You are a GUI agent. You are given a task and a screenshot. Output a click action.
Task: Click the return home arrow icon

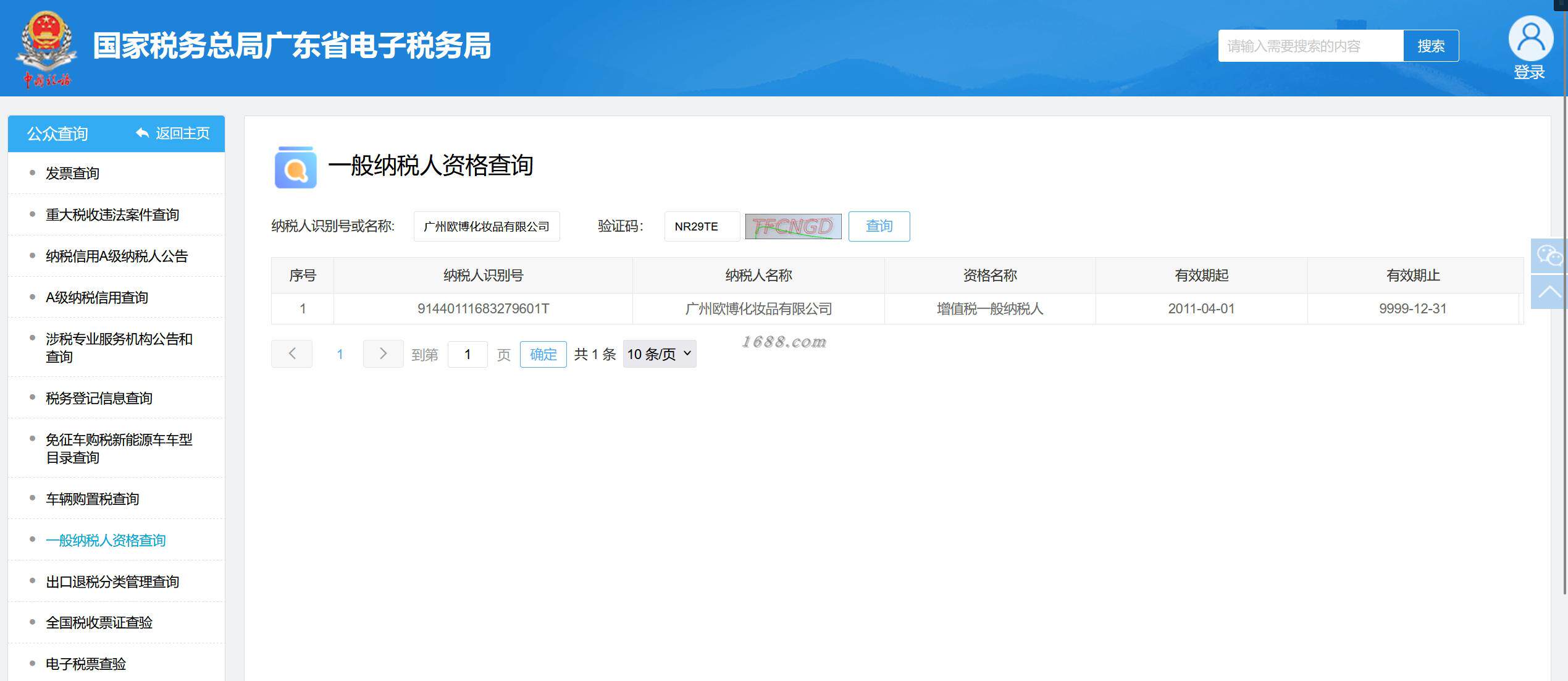coord(143,133)
